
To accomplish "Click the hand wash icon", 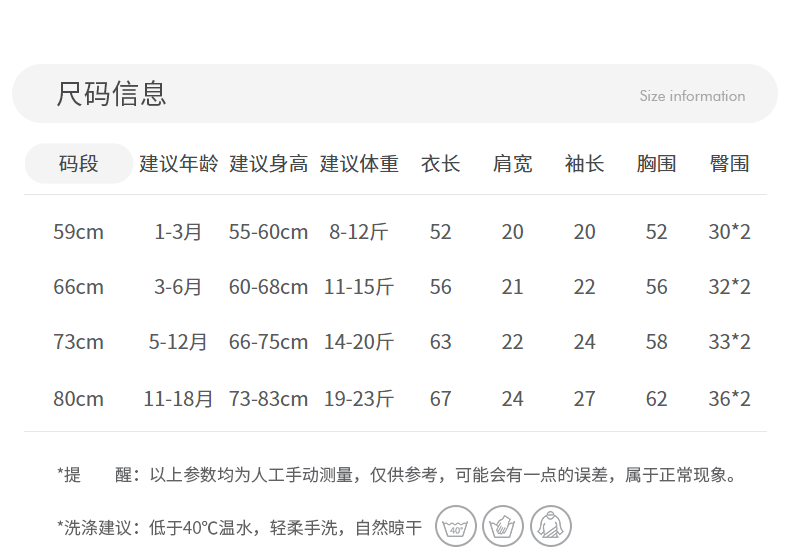I will 503,526.
